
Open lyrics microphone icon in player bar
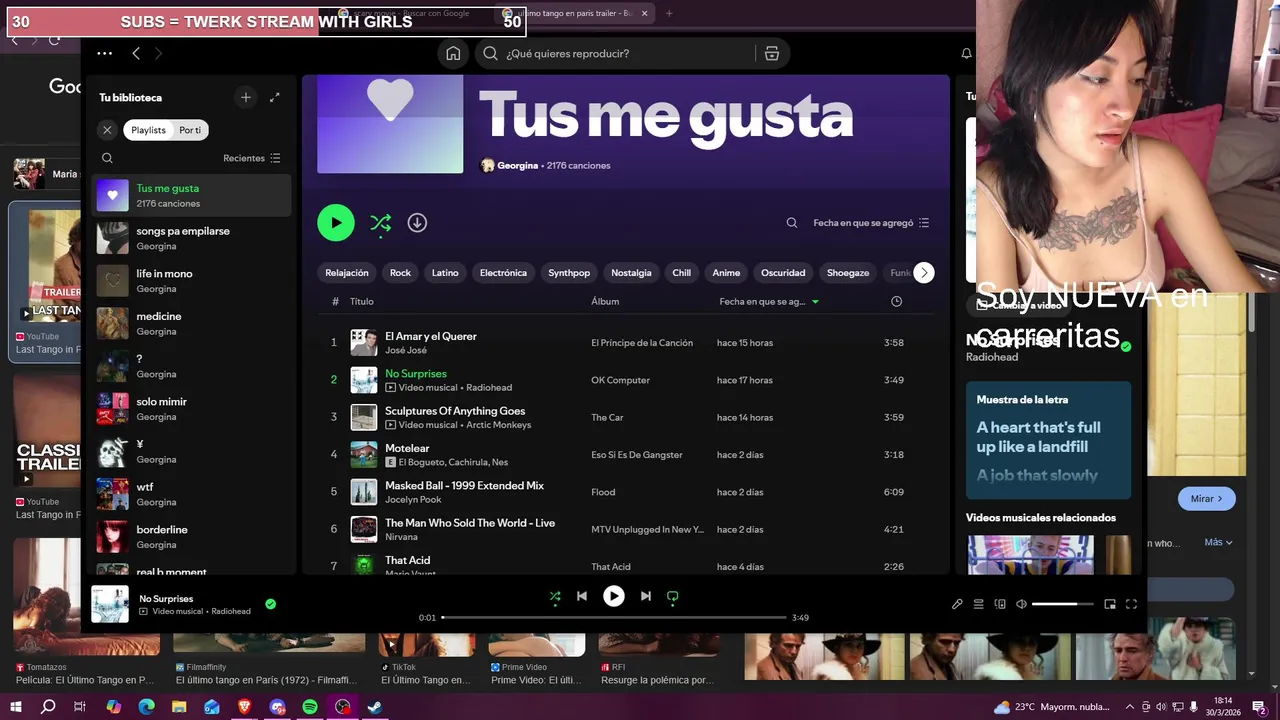pyautogui.click(x=957, y=604)
